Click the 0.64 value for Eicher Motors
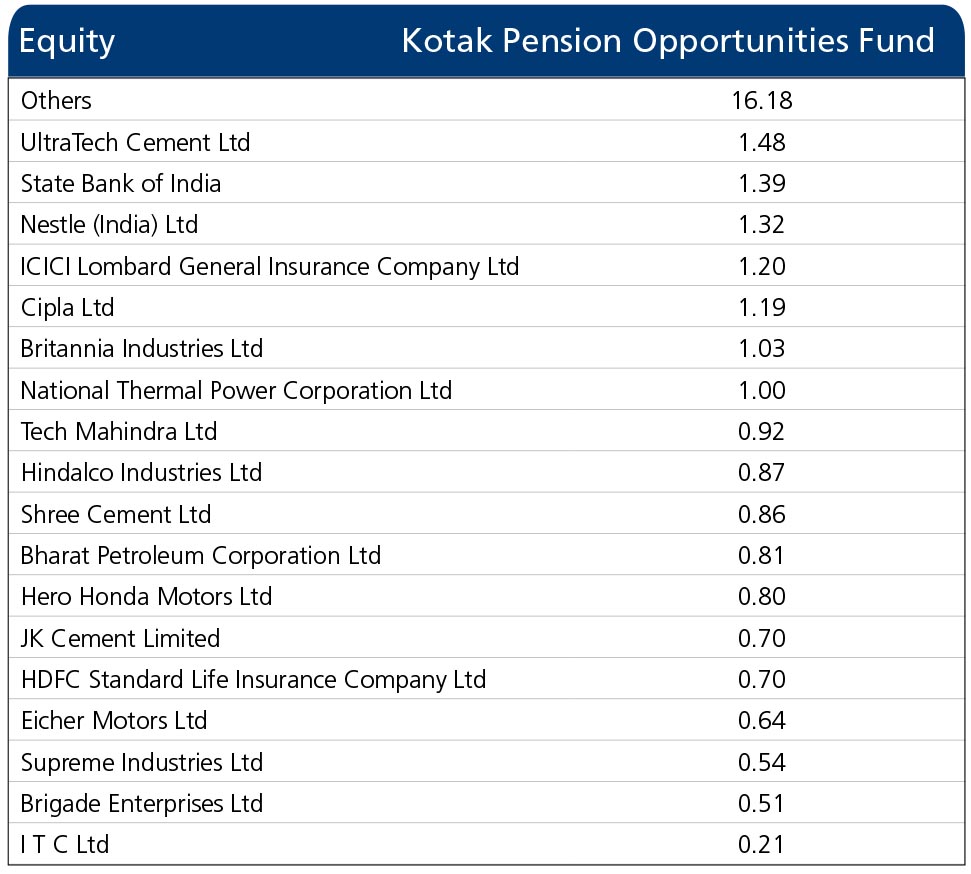971x874 pixels. [762, 720]
